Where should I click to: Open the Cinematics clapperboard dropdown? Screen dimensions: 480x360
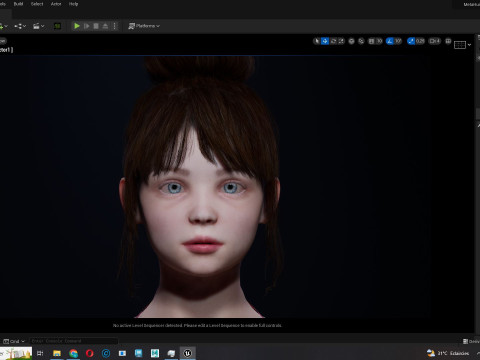tap(38, 26)
